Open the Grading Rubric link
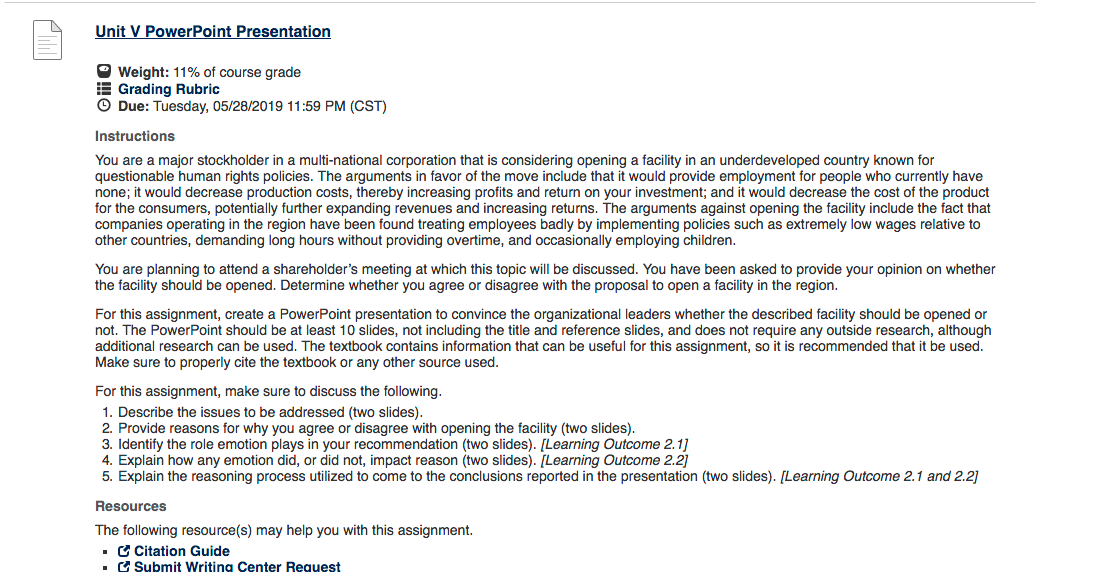 click(169, 89)
